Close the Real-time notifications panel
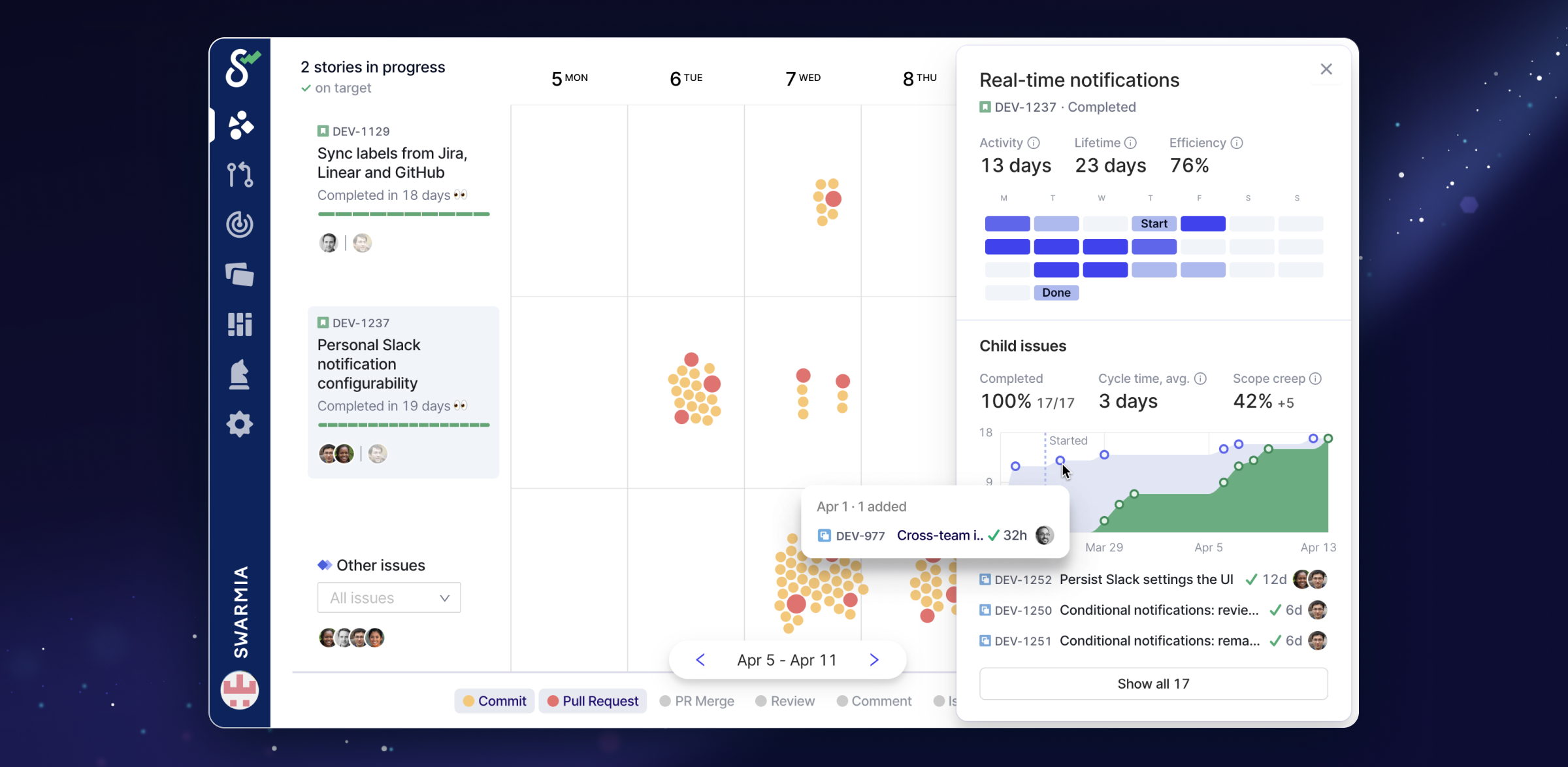This screenshot has height=767, width=1568. coord(1326,69)
